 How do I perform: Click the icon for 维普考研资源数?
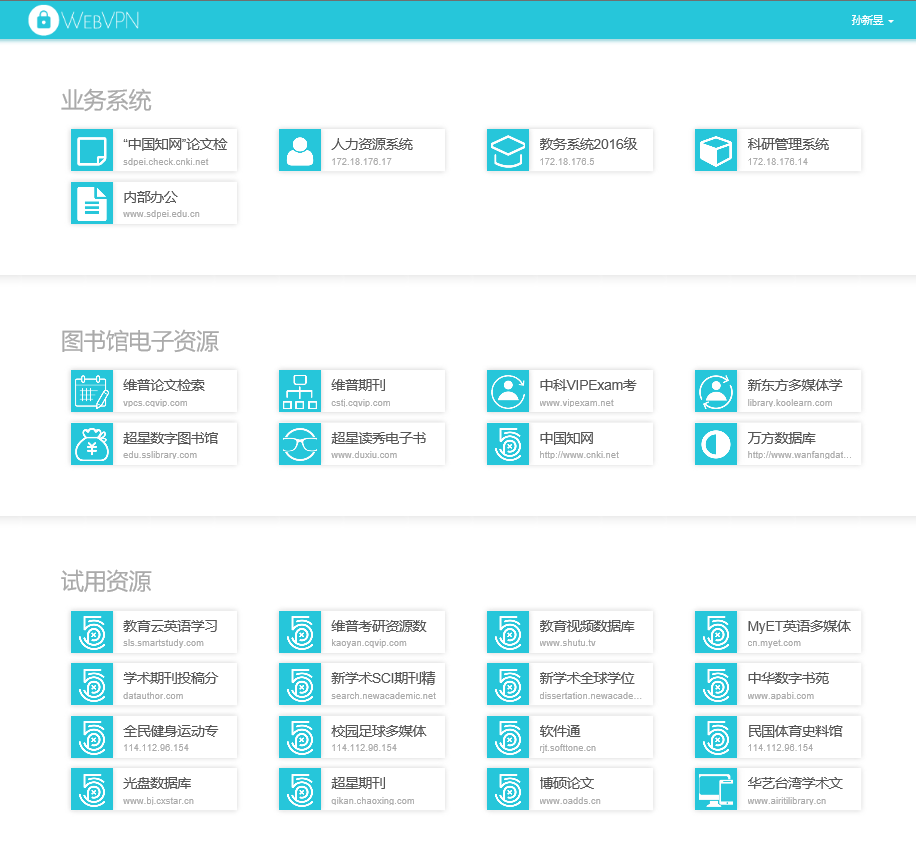click(300, 632)
